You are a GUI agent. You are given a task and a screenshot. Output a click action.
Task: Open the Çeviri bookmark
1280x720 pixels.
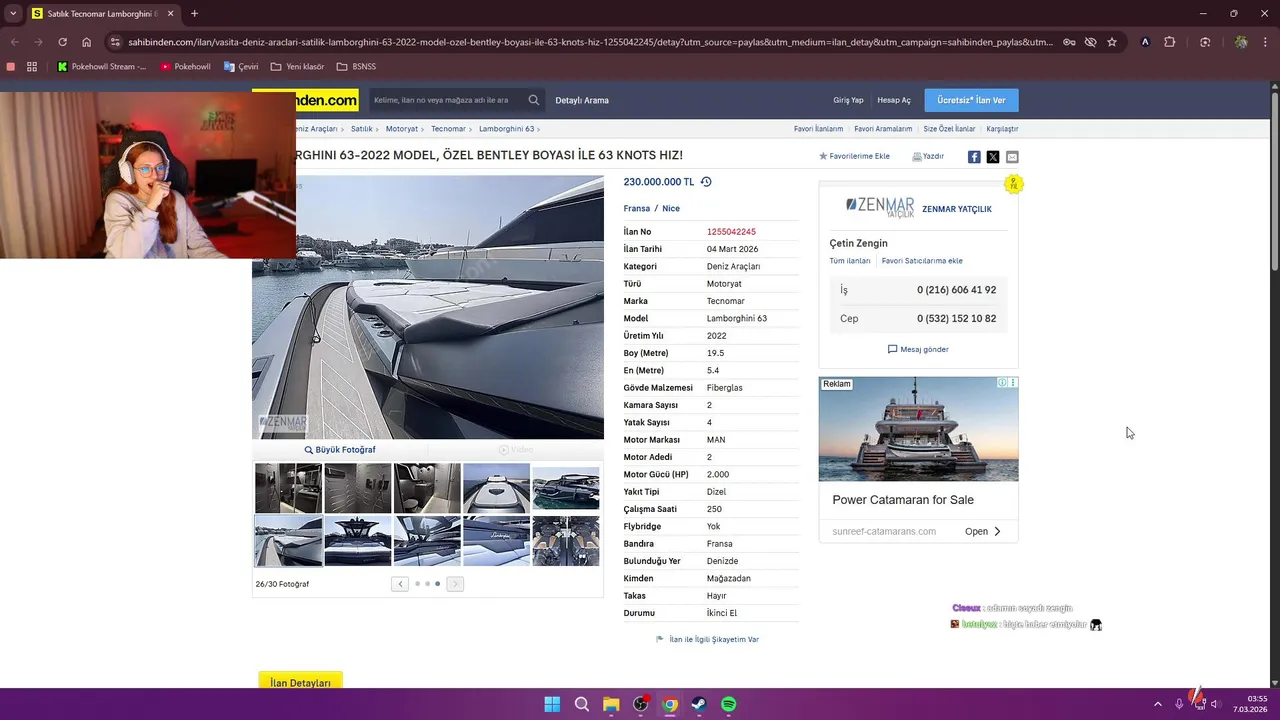point(241,67)
